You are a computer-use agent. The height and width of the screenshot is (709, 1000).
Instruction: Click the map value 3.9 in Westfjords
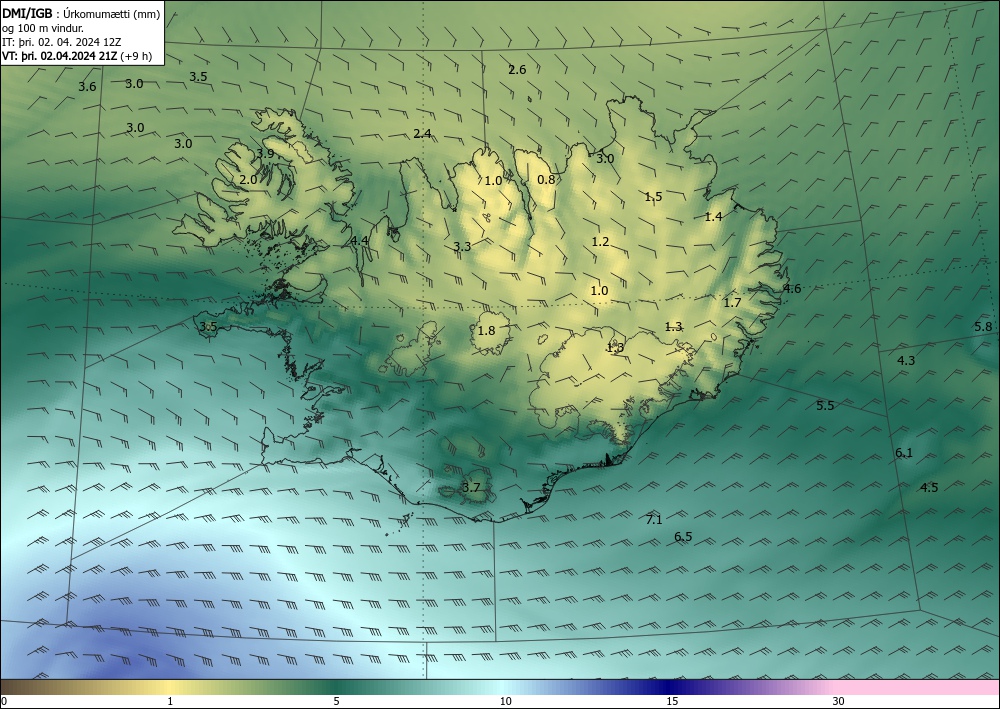click(x=265, y=153)
